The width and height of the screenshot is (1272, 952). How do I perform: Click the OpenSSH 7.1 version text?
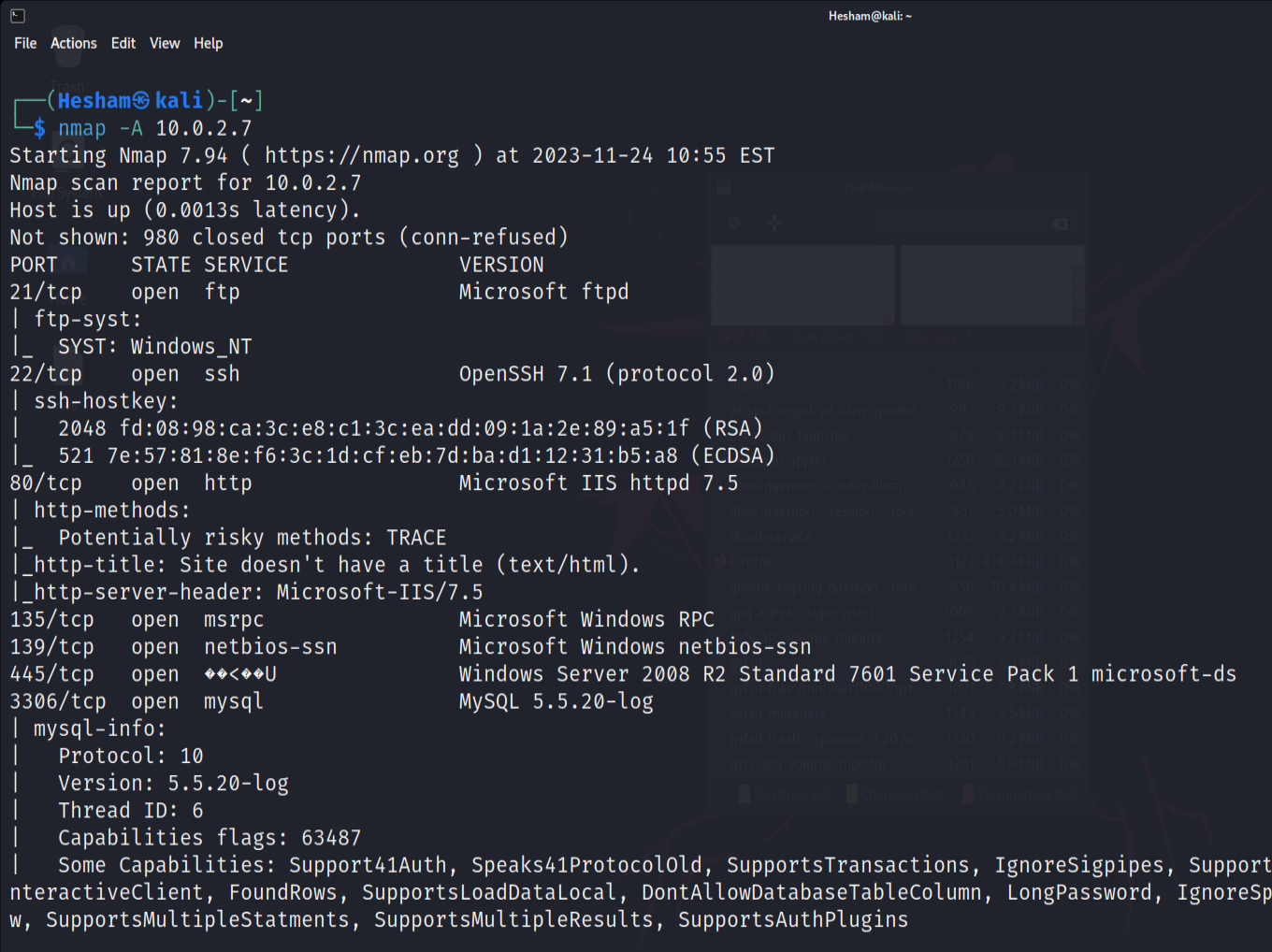point(617,374)
